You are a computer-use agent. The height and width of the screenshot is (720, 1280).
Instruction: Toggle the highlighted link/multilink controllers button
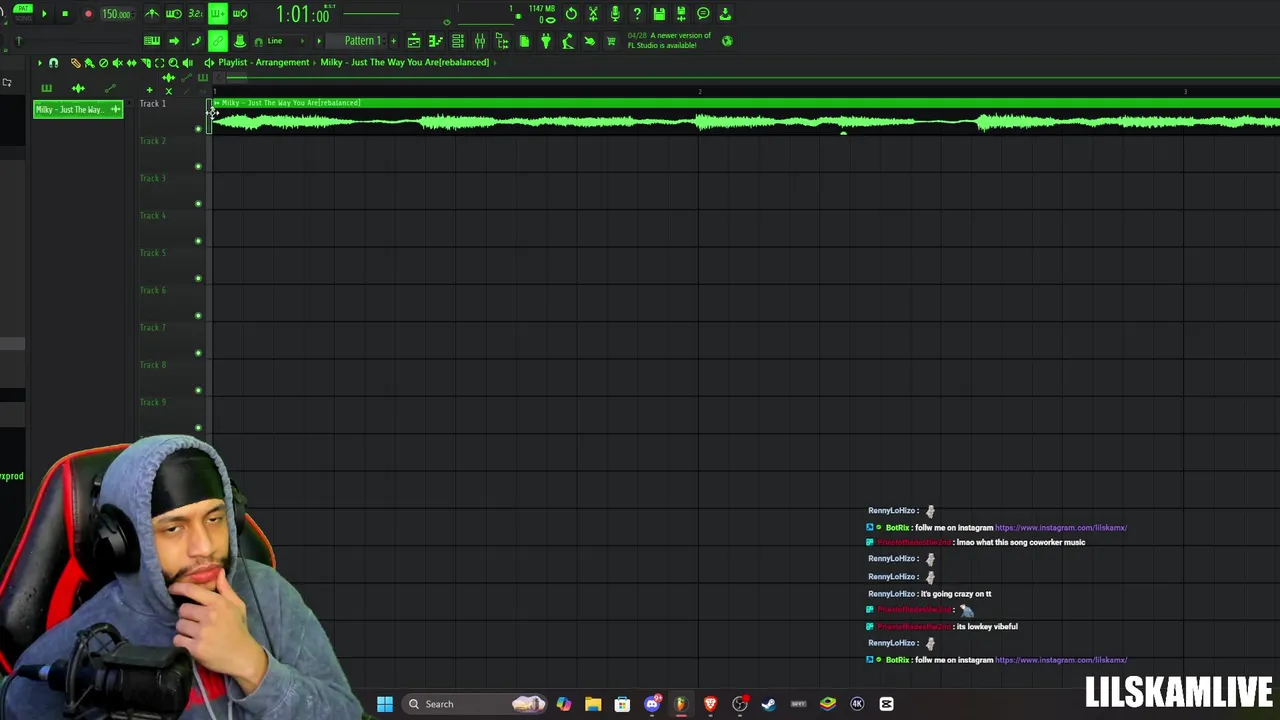[x=217, y=41]
